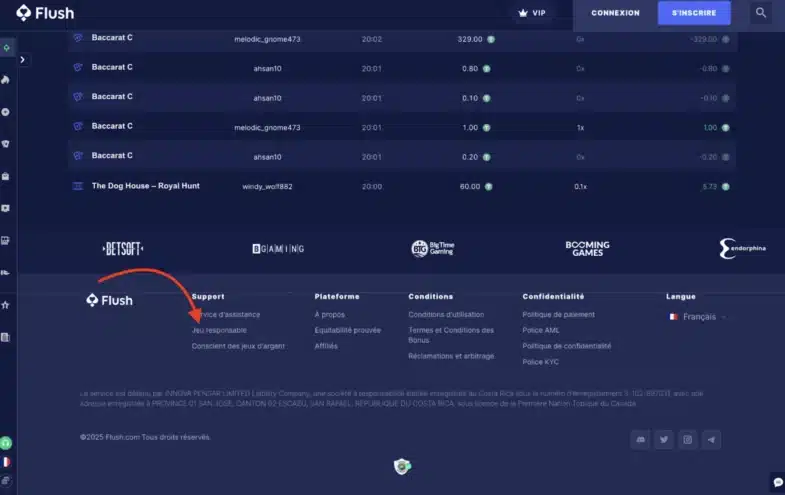Image resolution: width=785 pixels, height=495 pixels.
Task: Open the search magnifier icon
Action: tap(760, 13)
